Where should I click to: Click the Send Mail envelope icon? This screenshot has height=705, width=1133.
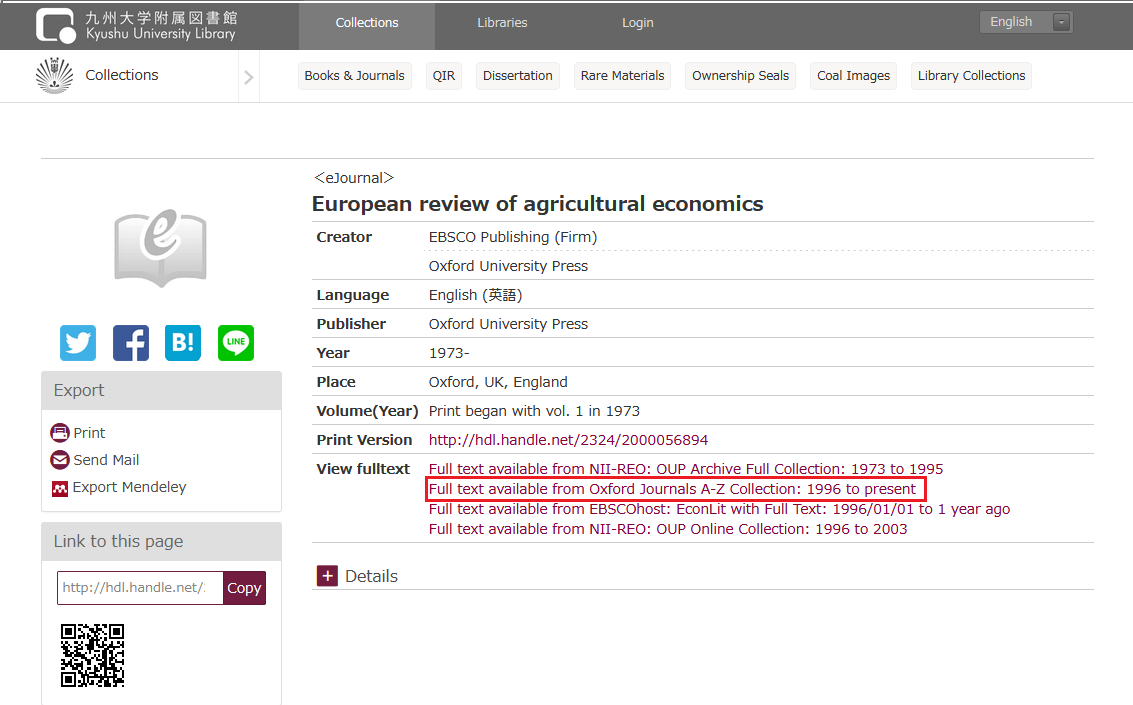click(x=60, y=460)
